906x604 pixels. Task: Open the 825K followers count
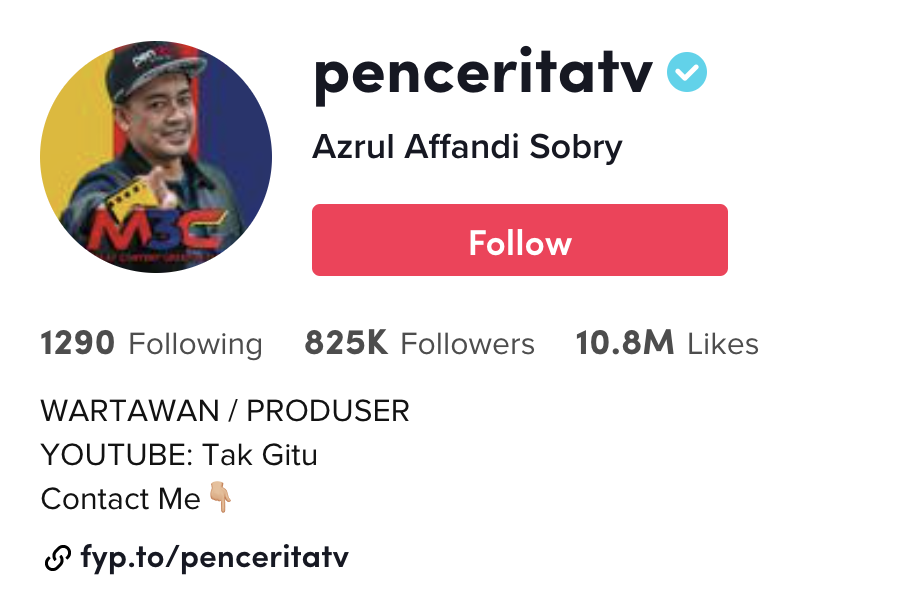click(346, 343)
